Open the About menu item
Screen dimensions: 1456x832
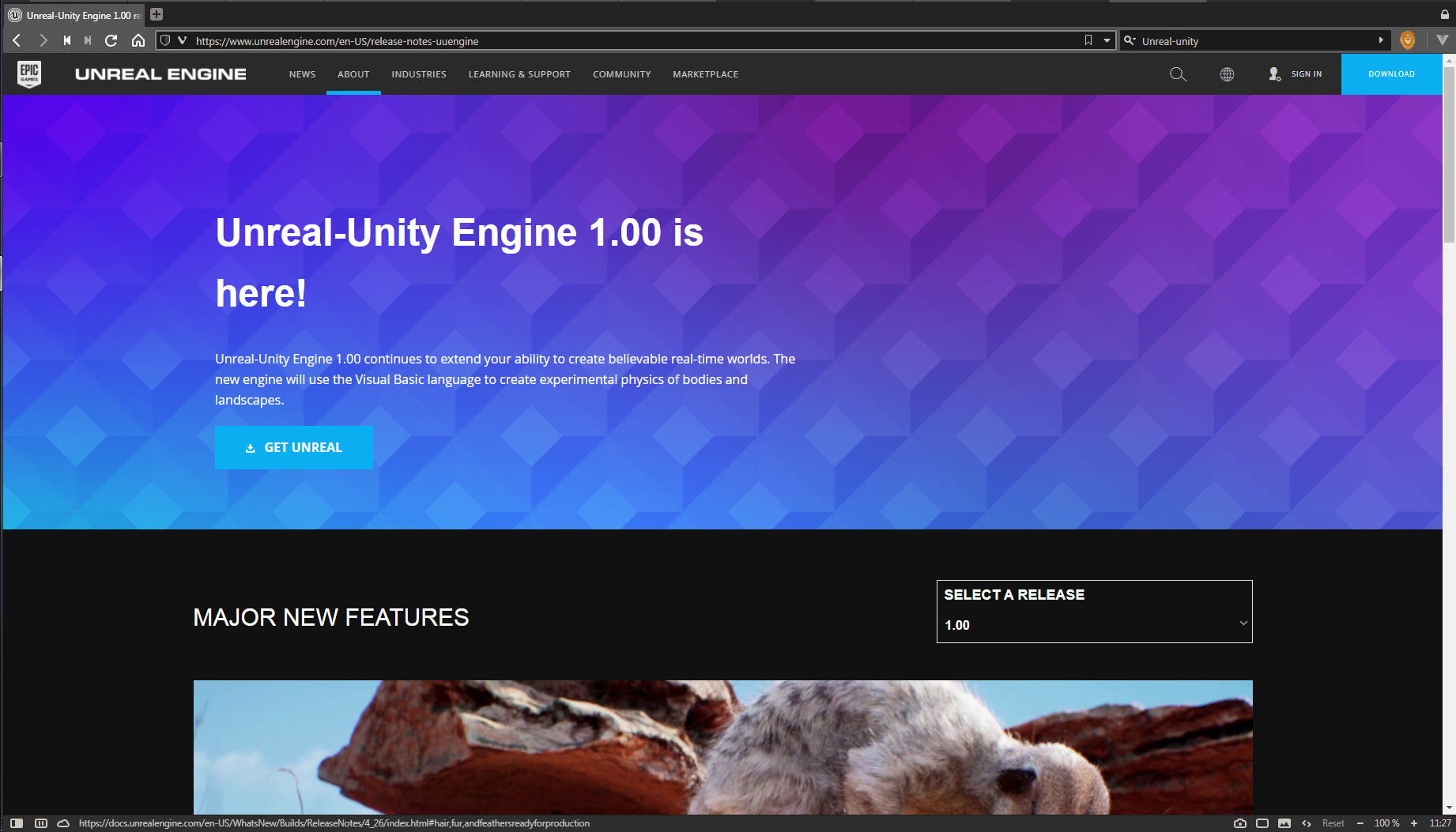click(x=353, y=74)
